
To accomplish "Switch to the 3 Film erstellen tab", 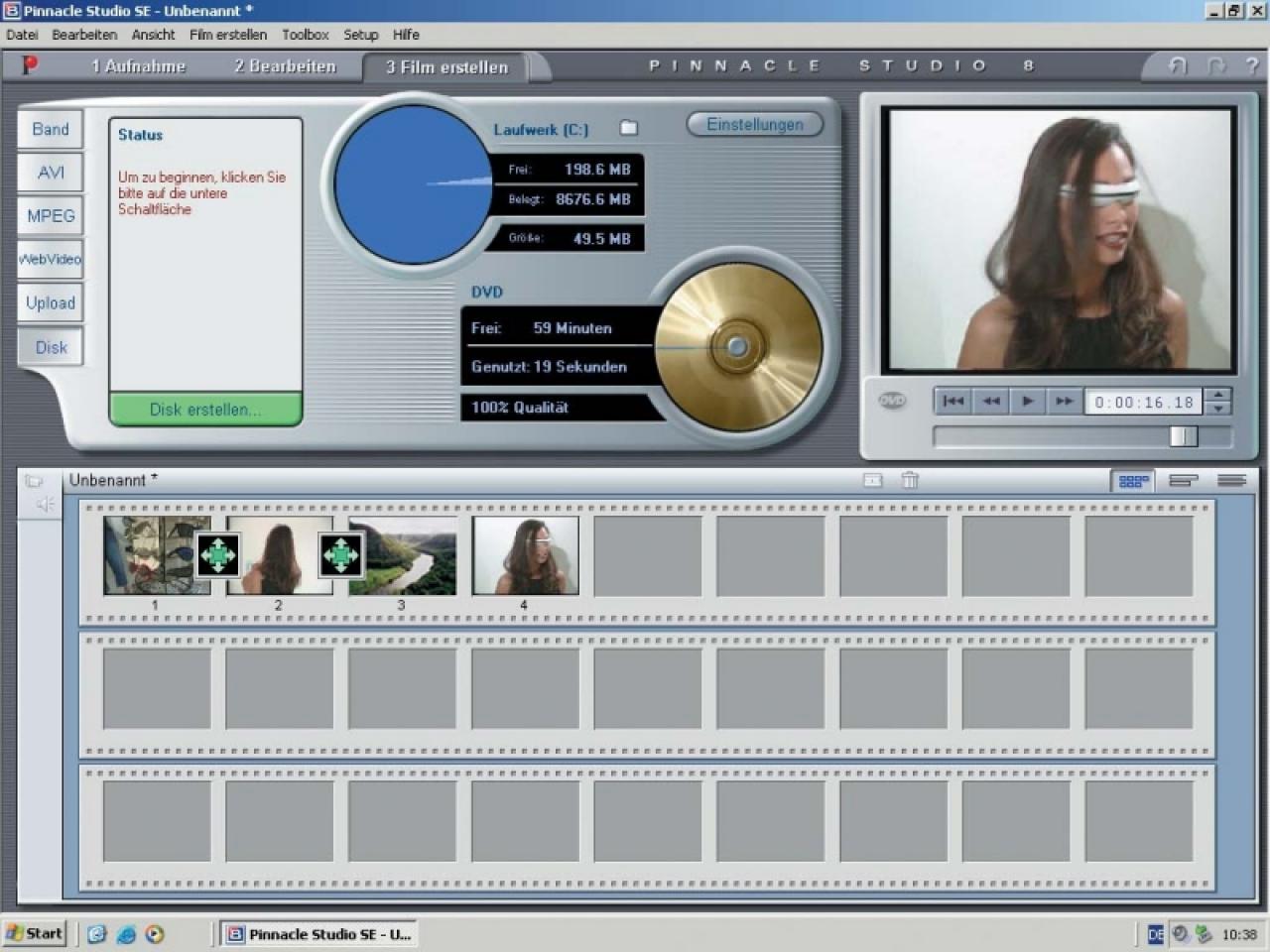I will (446, 66).
